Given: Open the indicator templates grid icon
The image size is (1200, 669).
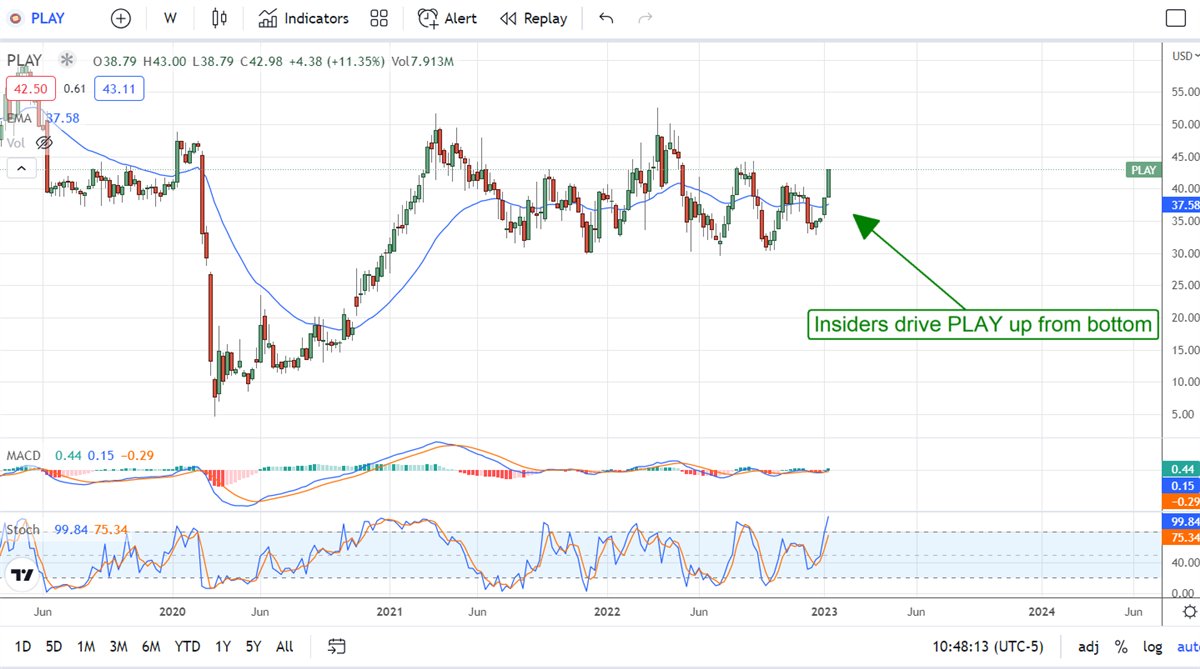Looking at the screenshot, I should 379,18.
